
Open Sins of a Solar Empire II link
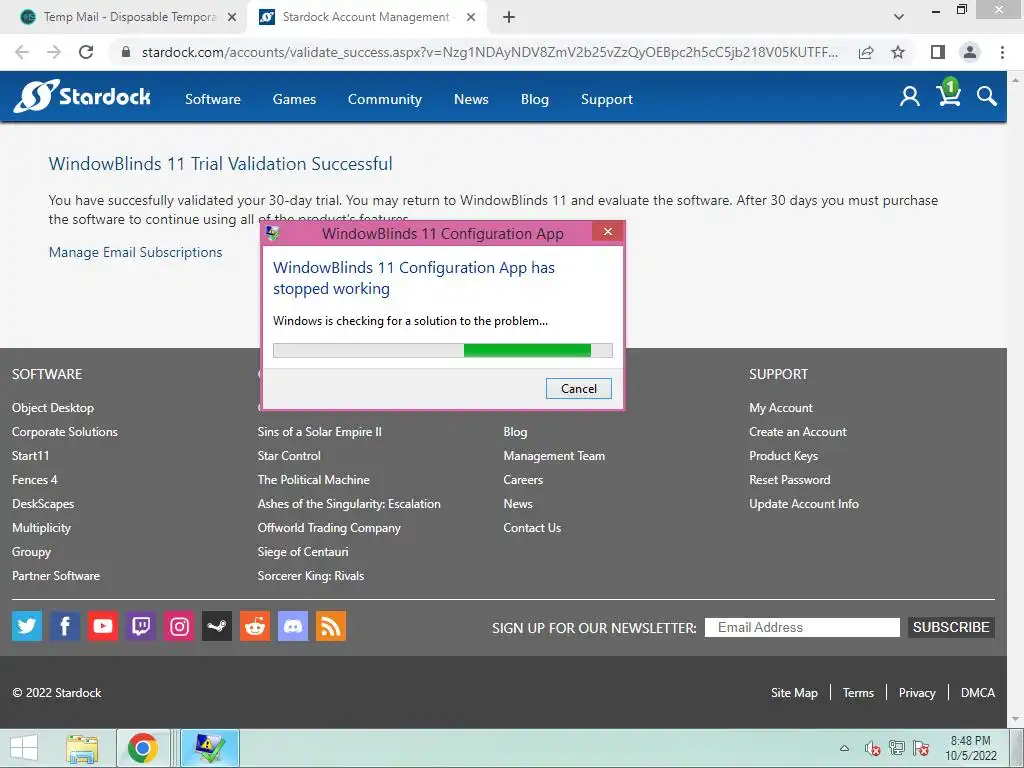tap(319, 432)
